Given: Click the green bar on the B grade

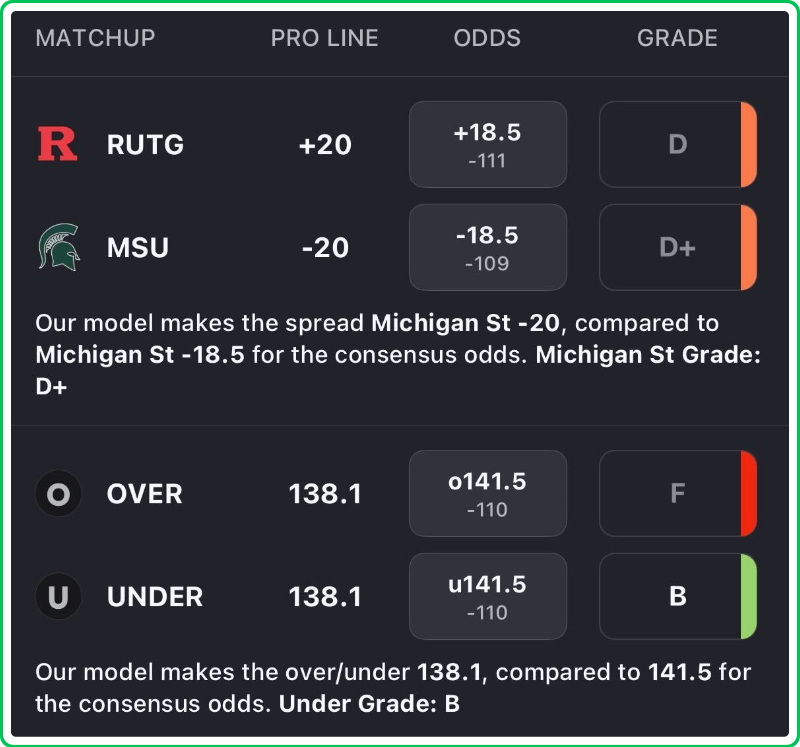Looking at the screenshot, I should (749, 597).
